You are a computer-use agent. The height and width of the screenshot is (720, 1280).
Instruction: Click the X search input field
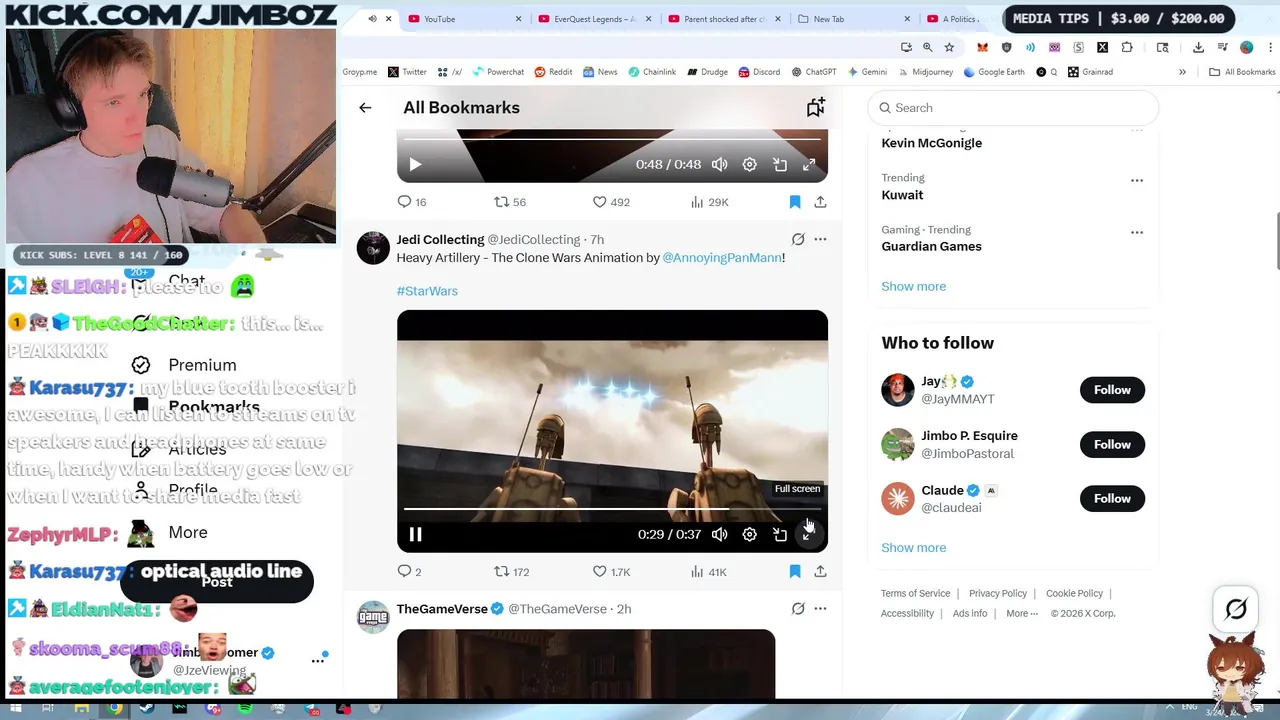(x=1013, y=108)
